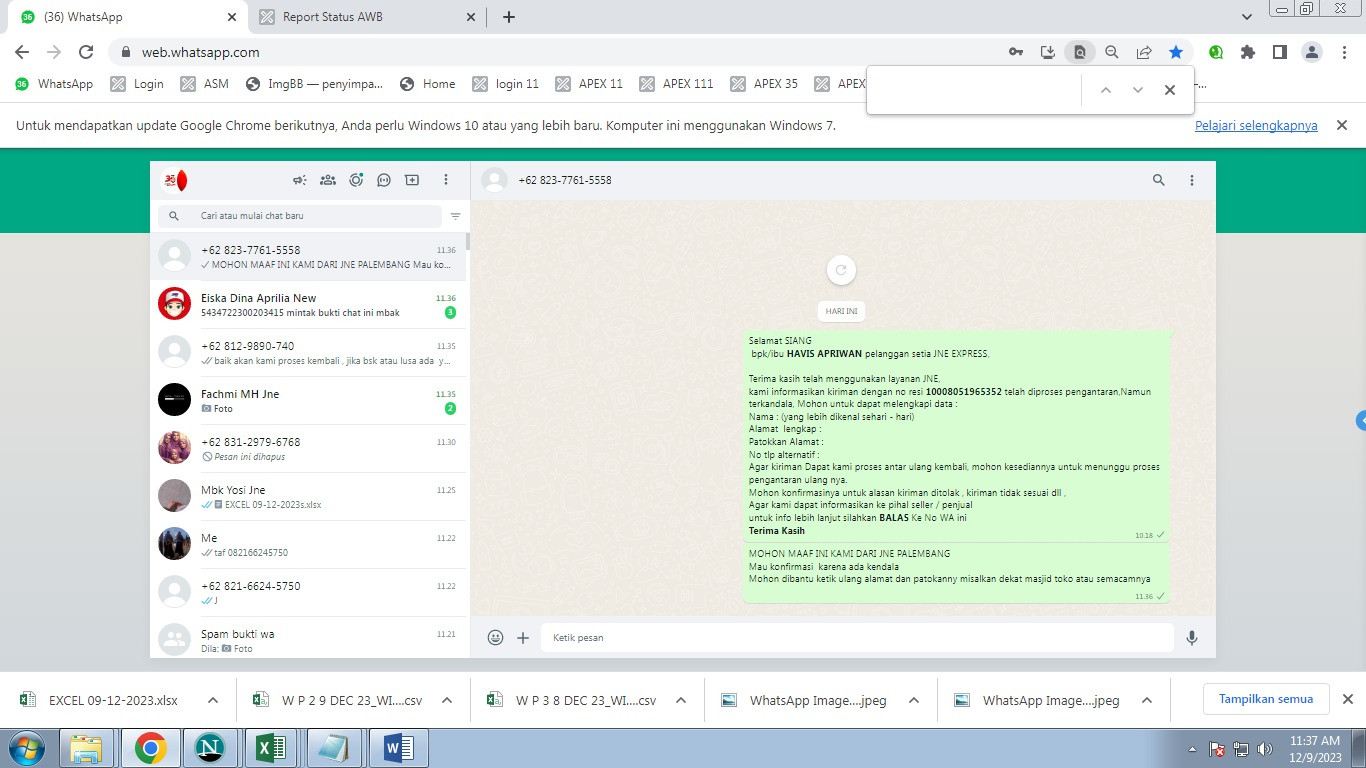1366x768 pixels.
Task: Expand options for EXCEL 09-12-2023.xlsx download
Action: tap(213, 700)
